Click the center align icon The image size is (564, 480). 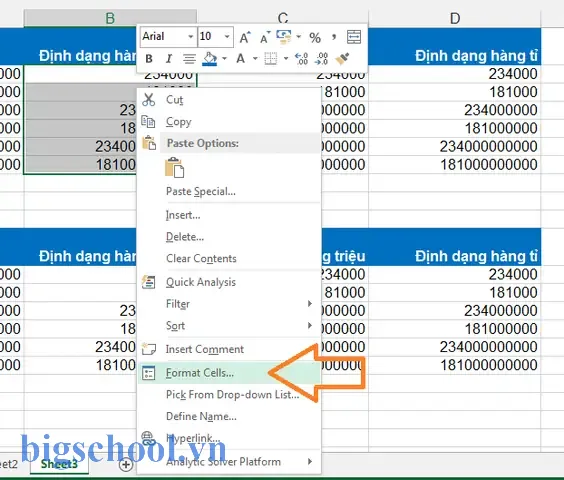pos(189,58)
